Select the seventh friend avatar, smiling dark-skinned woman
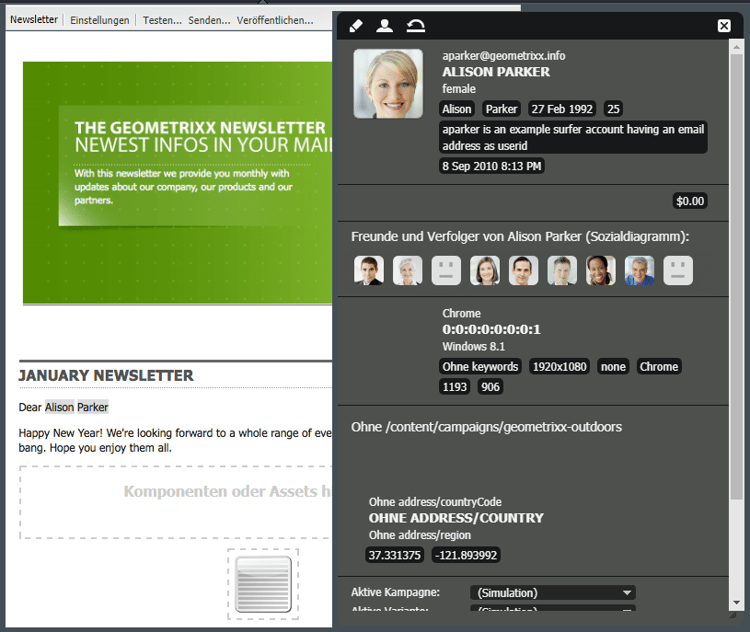The image size is (750, 632). (601, 270)
